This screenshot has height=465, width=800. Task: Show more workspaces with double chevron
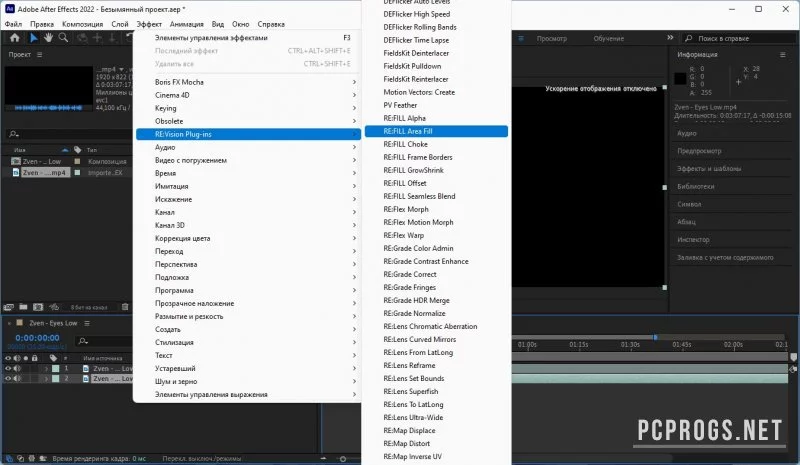point(670,38)
